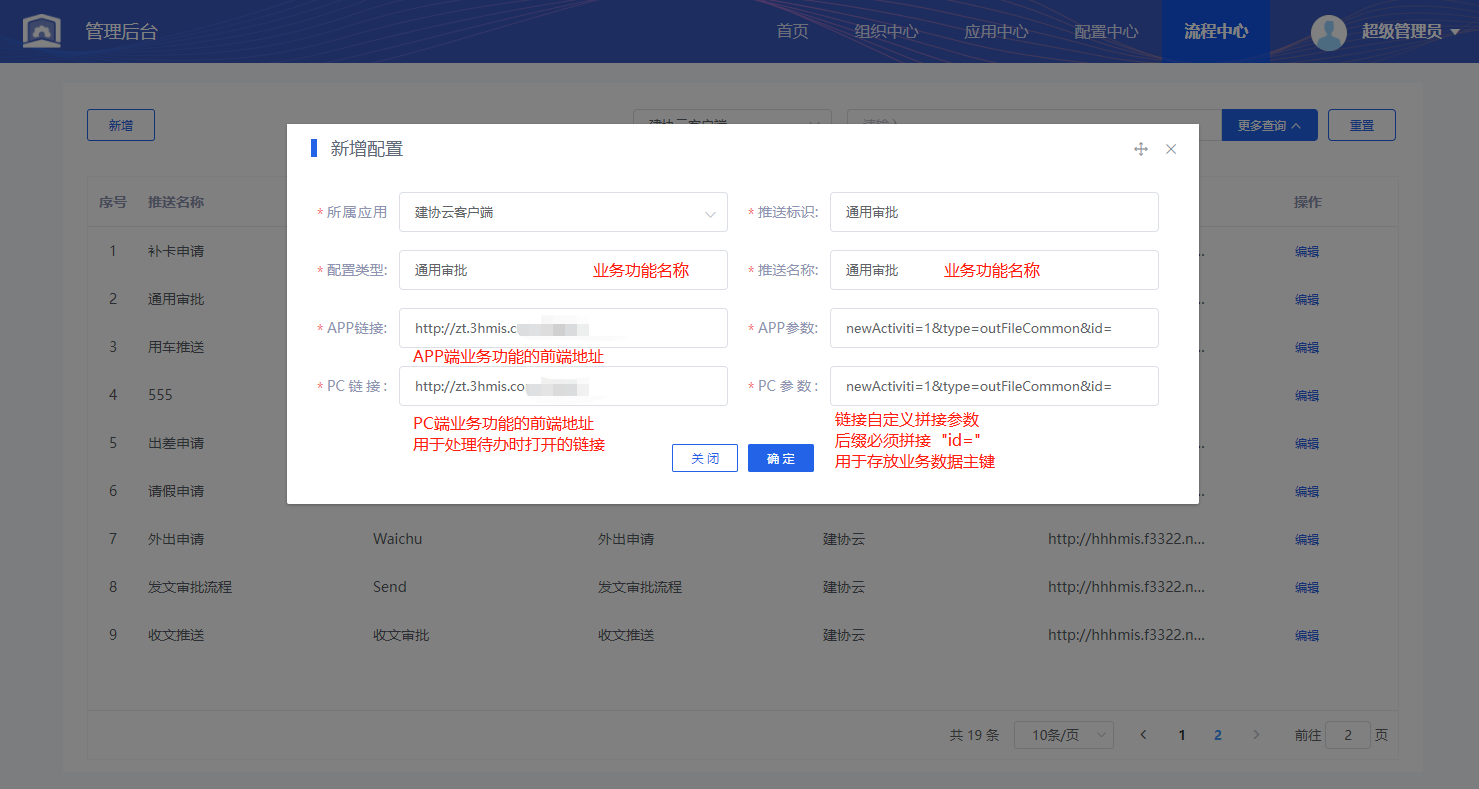Switch to 组织中心 menu
Image resolution: width=1479 pixels, height=789 pixels.
coord(886,31)
